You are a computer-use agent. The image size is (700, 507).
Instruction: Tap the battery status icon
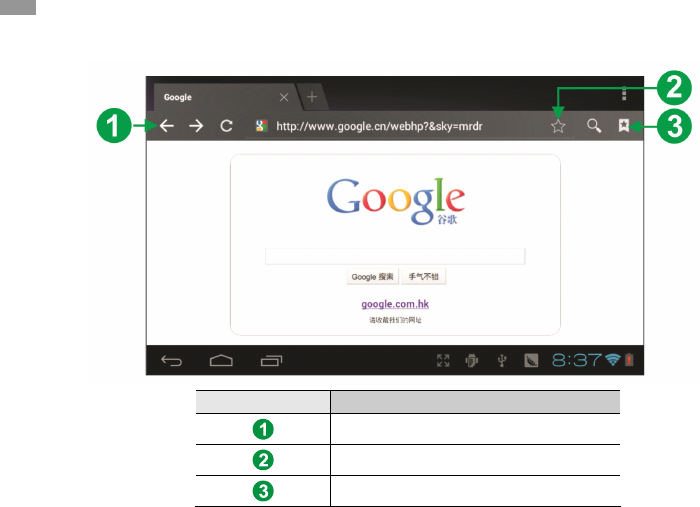[x=629, y=360]
